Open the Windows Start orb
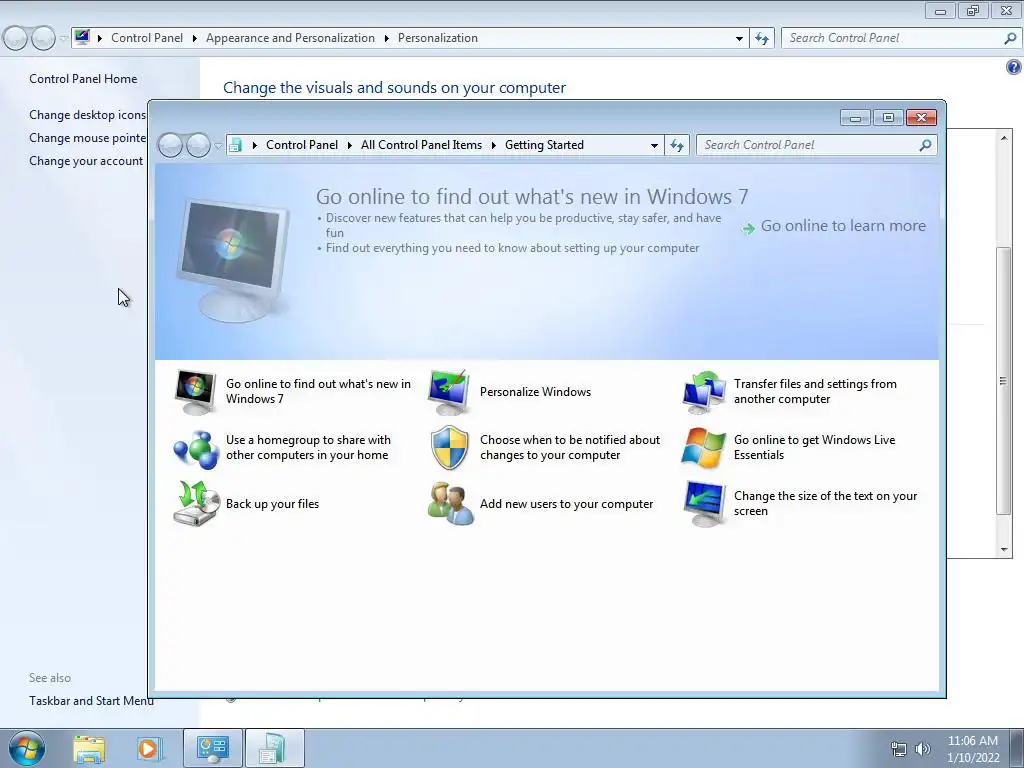The width and height of the screenshot is (1024, 768). [x=27, y=748]
